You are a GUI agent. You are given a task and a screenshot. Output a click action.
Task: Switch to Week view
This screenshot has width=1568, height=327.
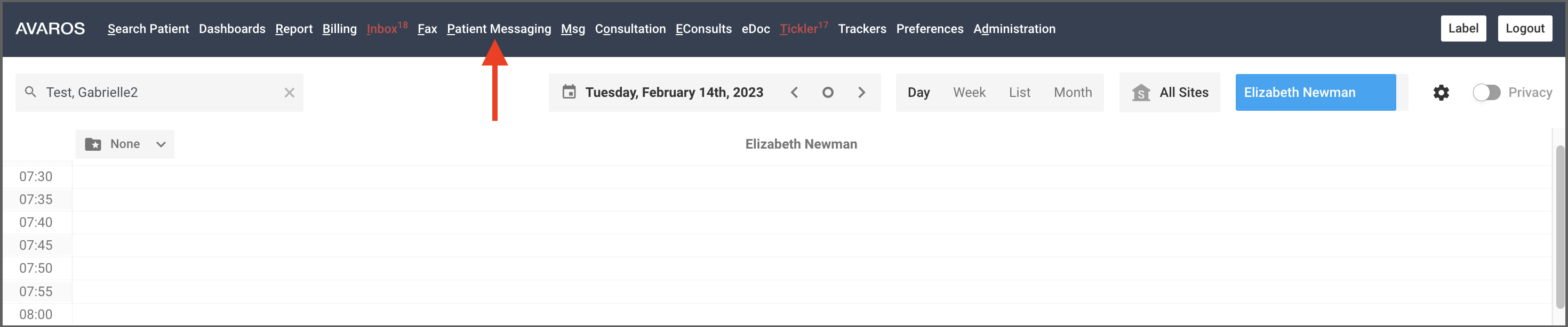(x=969, y=92)
